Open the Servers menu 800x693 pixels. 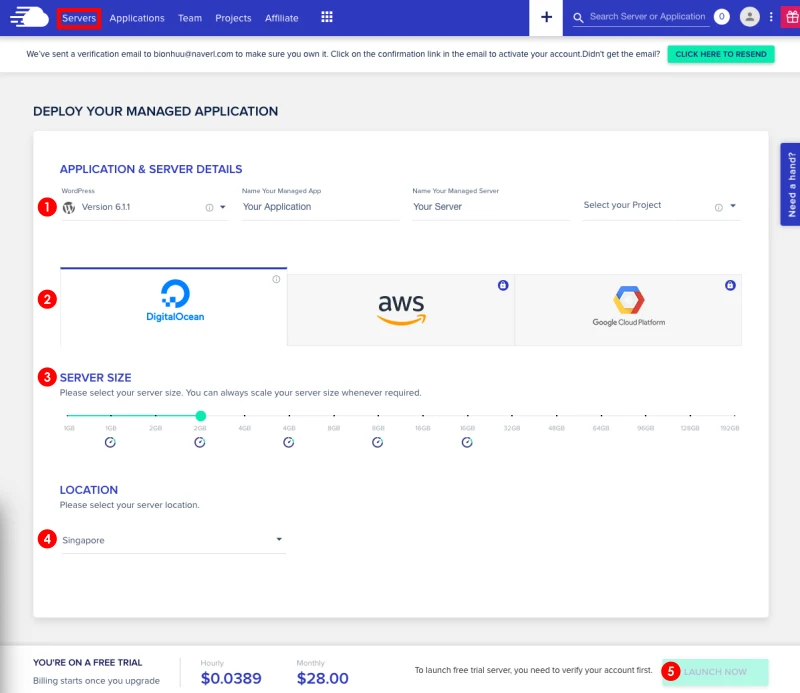(79, 18)
